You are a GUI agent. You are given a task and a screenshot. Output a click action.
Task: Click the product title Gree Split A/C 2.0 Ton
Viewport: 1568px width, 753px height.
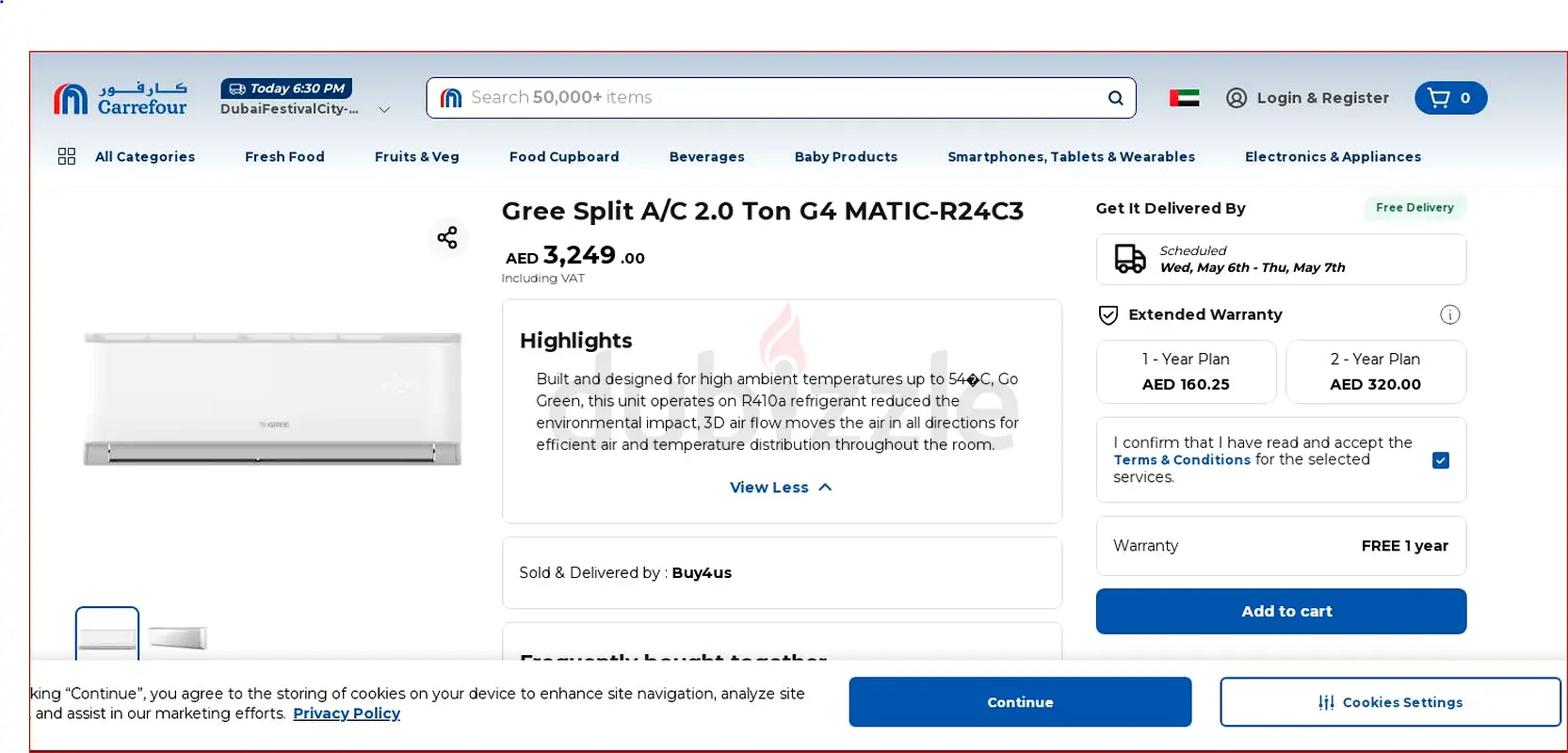point(763,211)
